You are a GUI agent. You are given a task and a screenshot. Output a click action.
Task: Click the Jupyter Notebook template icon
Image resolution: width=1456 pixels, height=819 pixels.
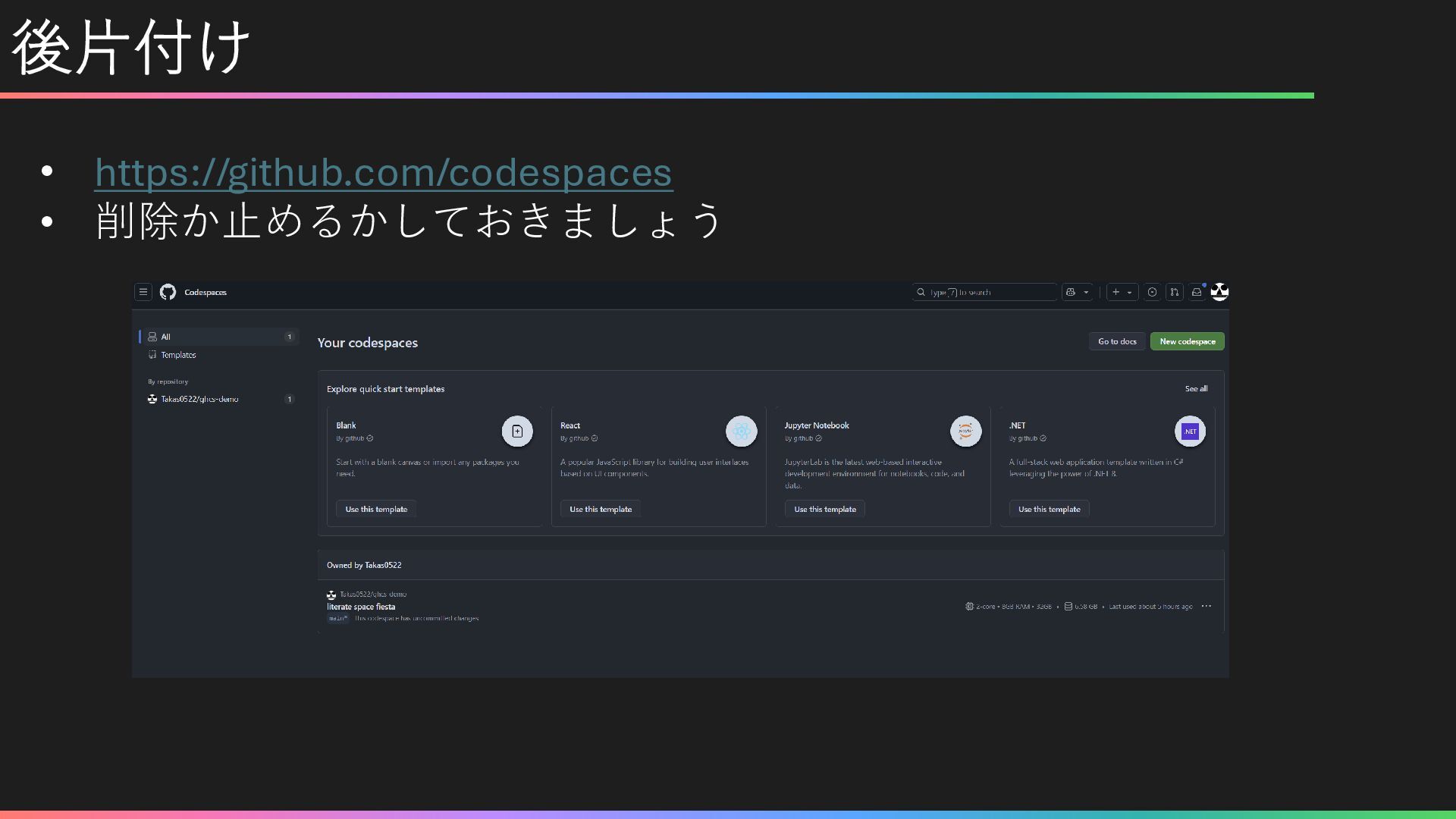[966, 431]
